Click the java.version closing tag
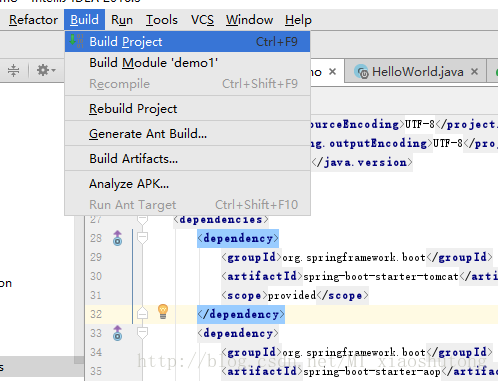The width and height of the screenshot is (498, 381). [362, 162]
